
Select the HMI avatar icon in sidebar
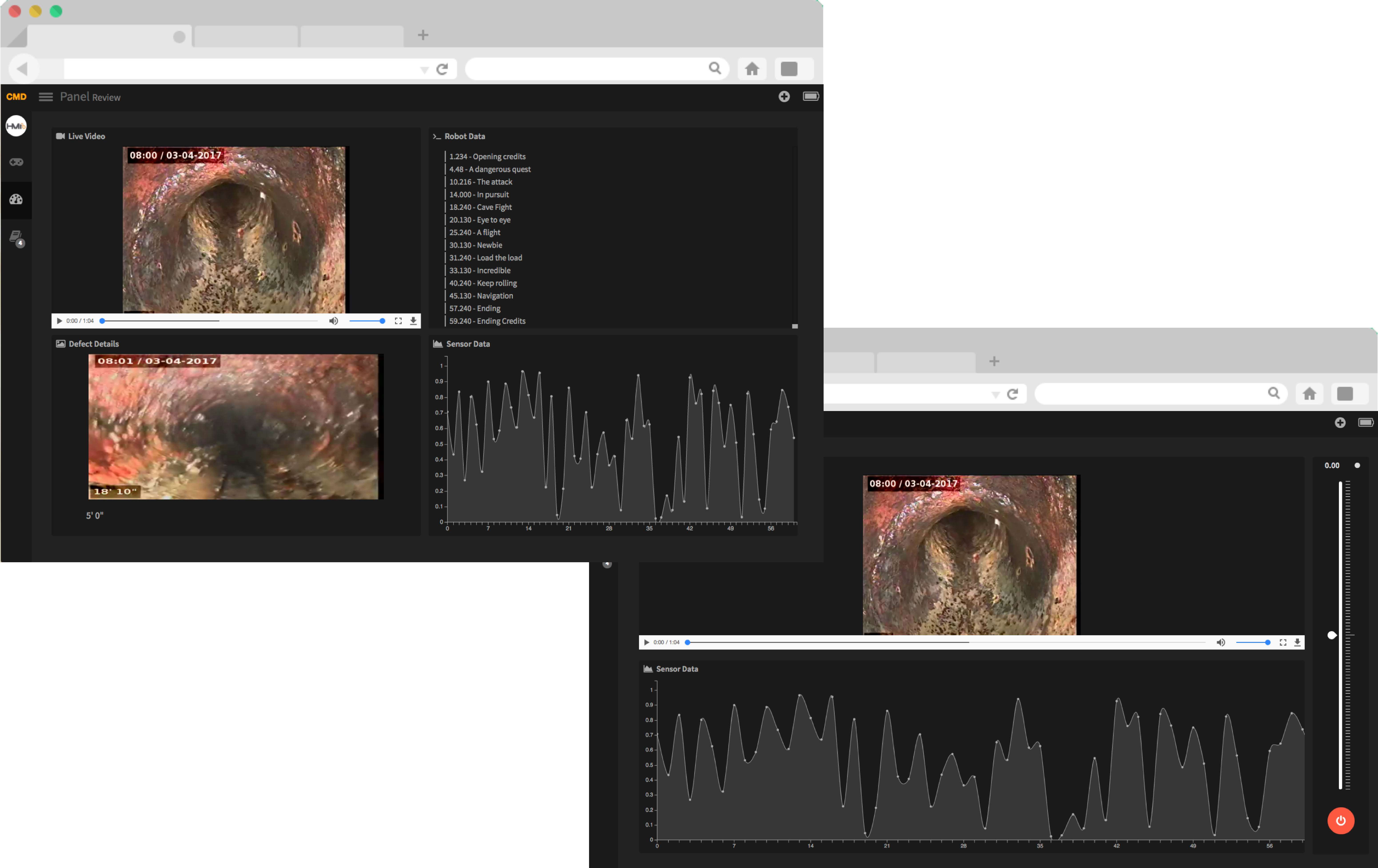16,126
